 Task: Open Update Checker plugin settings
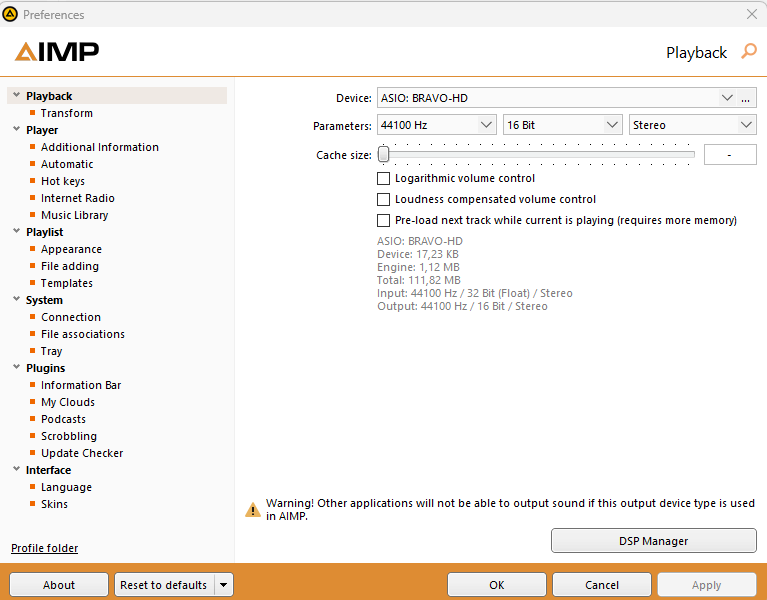pos(82,453)
